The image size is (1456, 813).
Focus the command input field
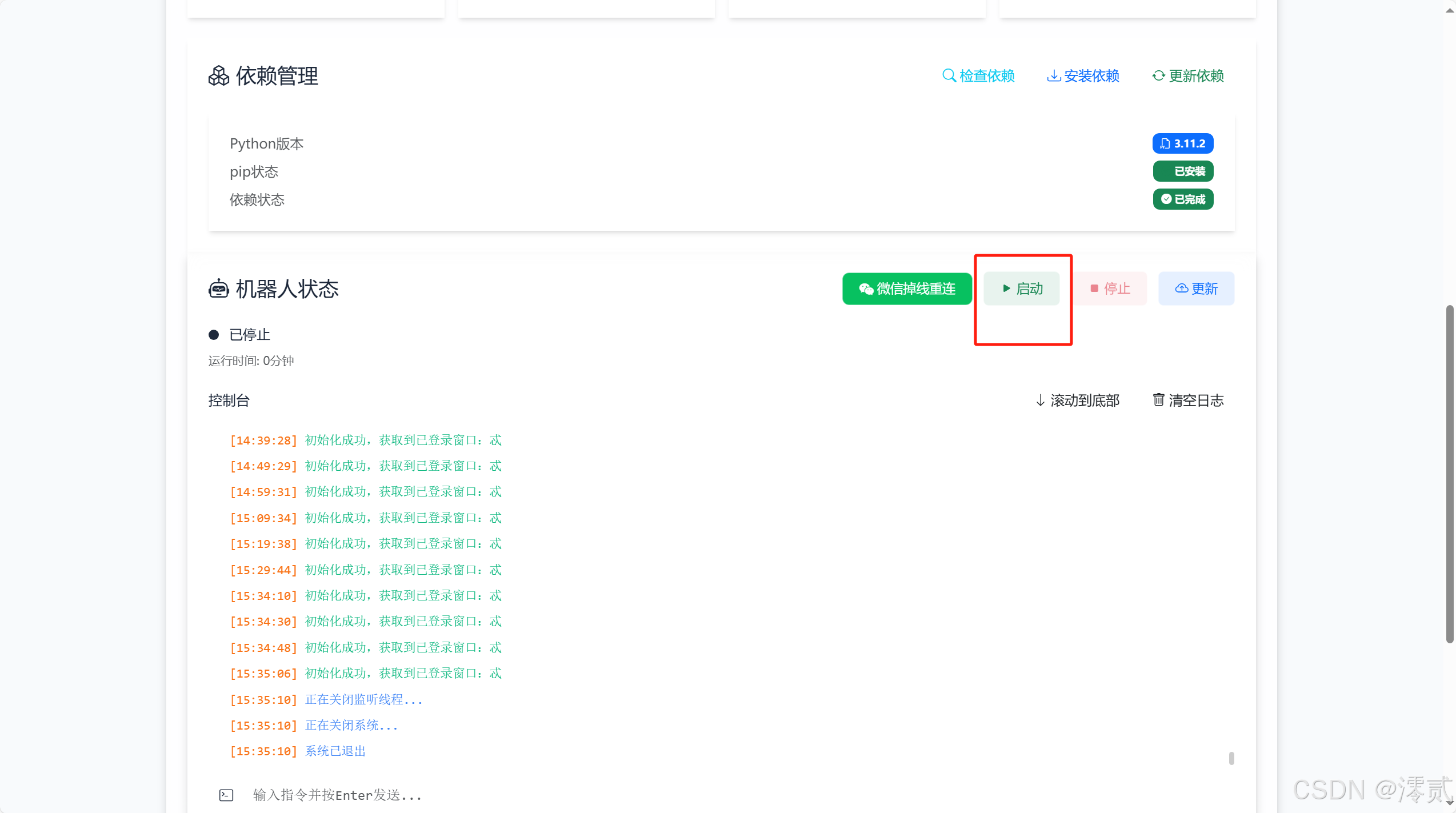pyautogui.click(x=686, y=795)
